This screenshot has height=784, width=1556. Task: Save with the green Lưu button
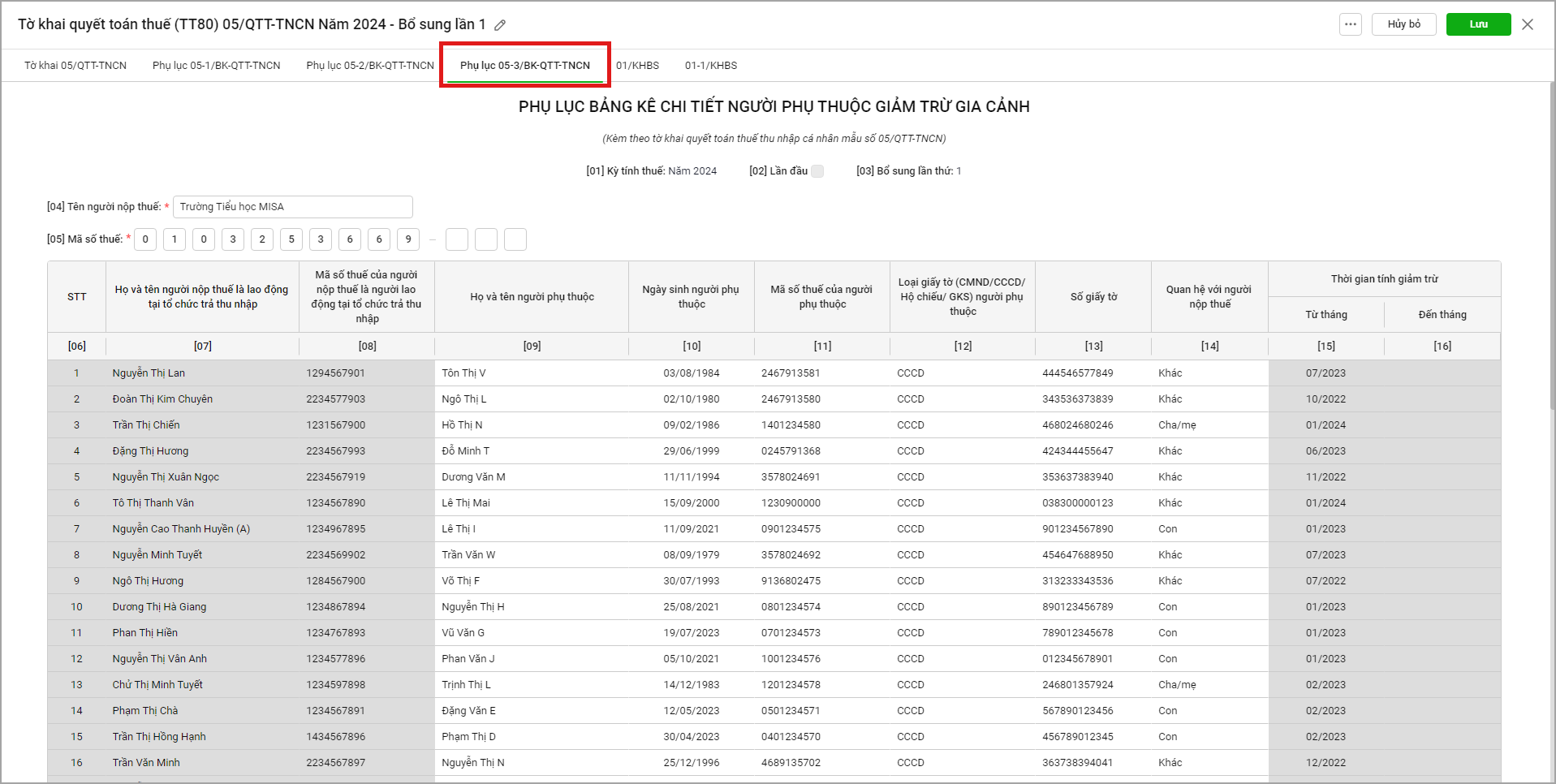click(1478, 24)
